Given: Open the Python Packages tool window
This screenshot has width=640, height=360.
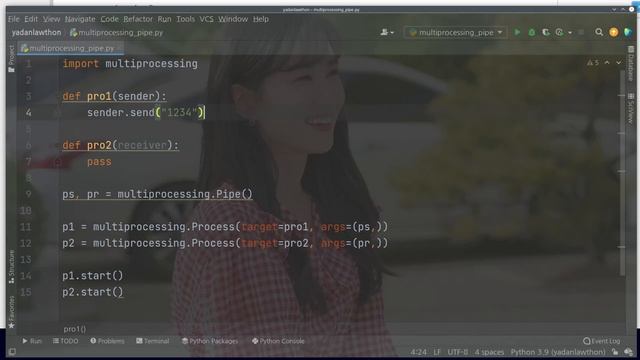Looking at the screenshot, I should point(210,341).
